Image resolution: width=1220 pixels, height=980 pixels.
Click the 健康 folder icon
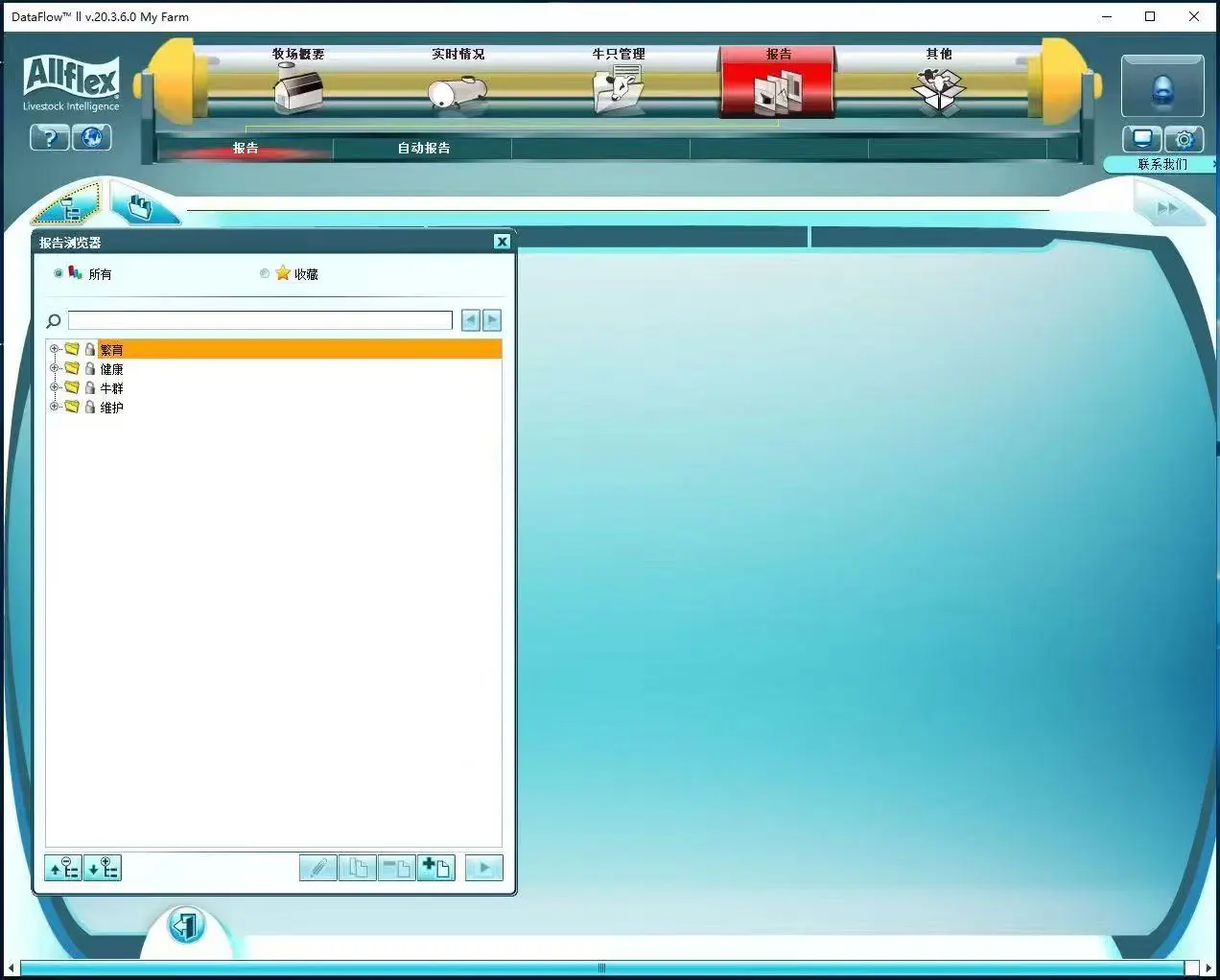click(x=72, y=368)
